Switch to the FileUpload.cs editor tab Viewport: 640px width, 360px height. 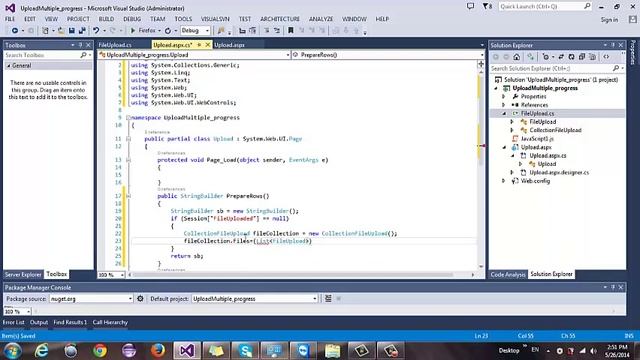(115, 45)
